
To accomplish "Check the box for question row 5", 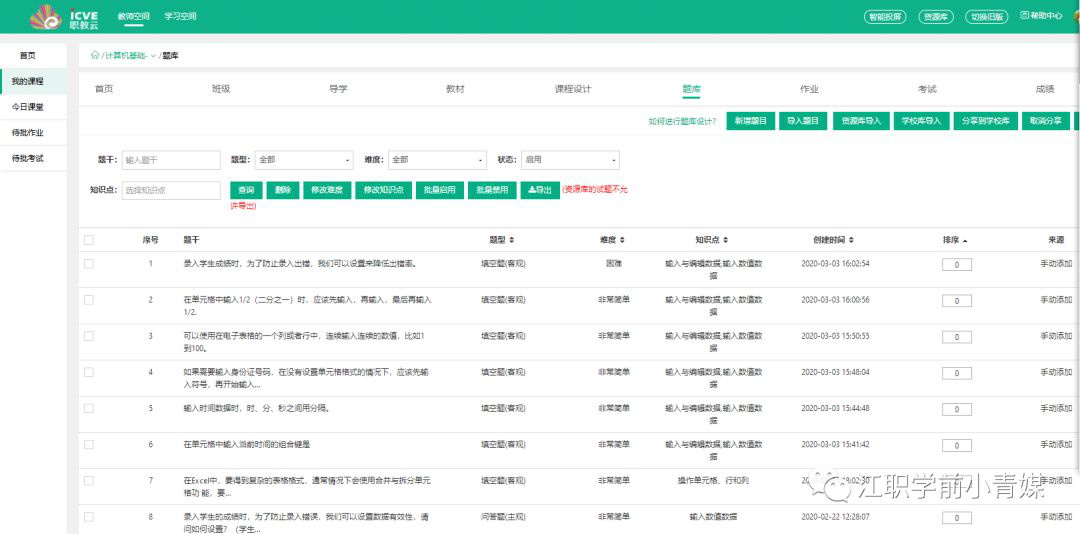I will 89,409.
